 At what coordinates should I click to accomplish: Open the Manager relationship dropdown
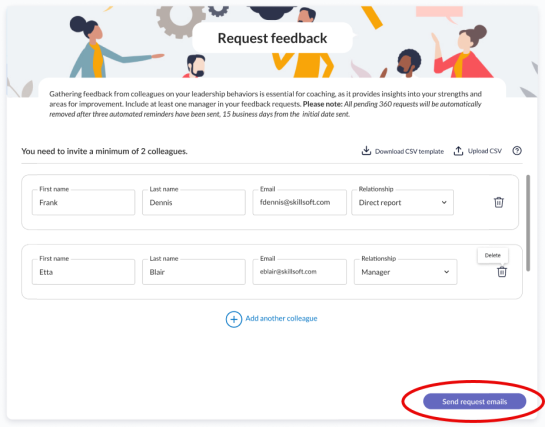(x=405, y=272)
